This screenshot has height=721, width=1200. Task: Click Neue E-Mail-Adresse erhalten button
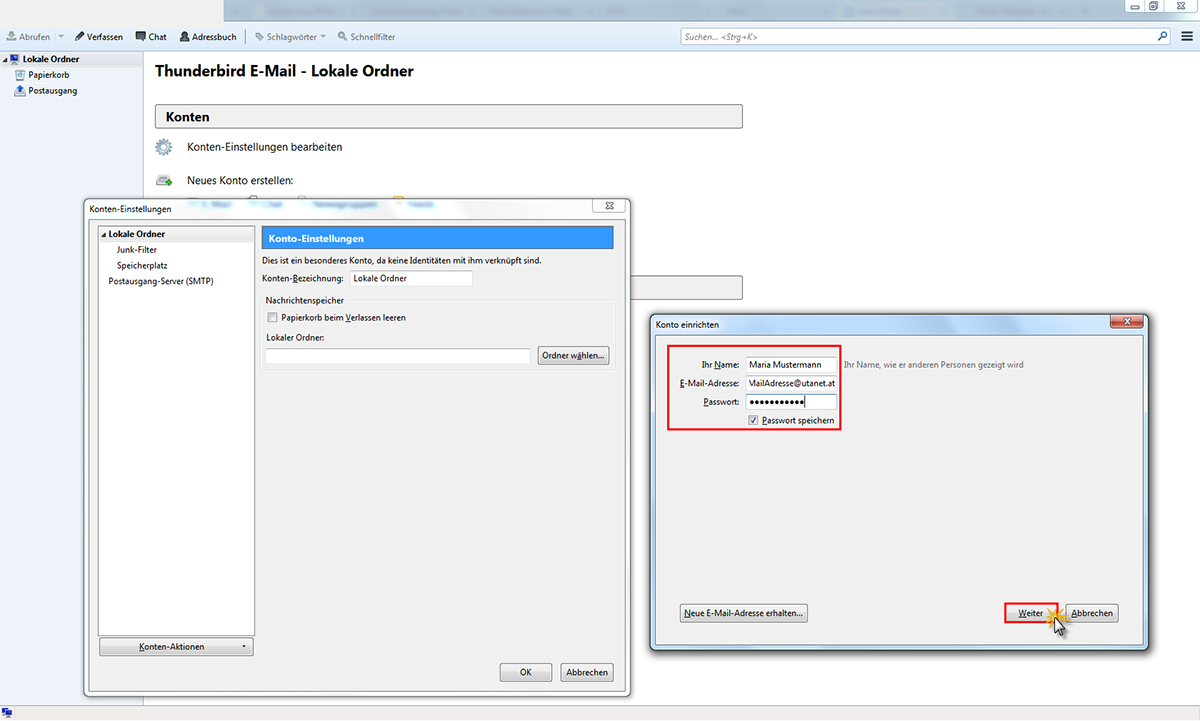(x=743, y=613)
